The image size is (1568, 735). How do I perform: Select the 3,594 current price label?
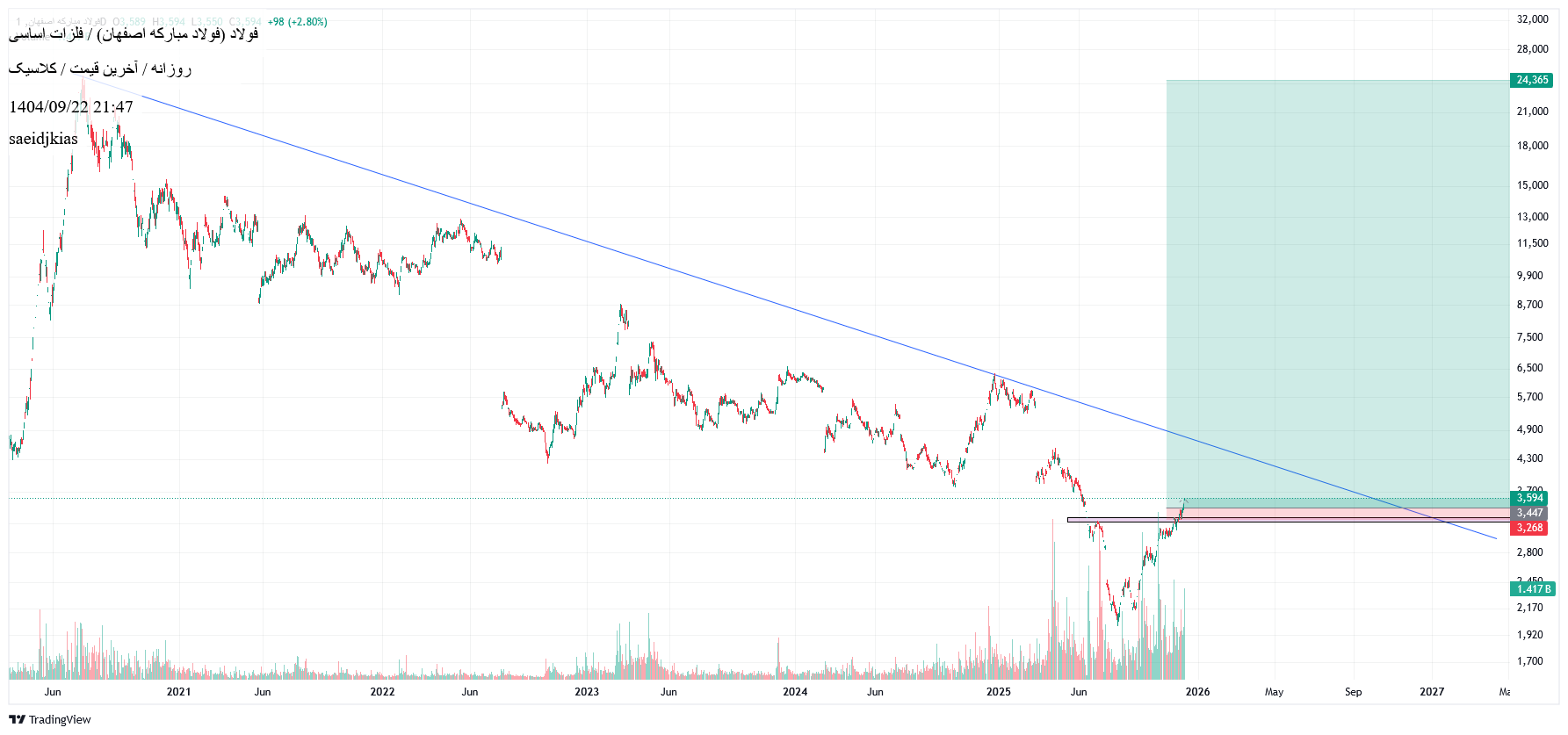pos(1529,498)
